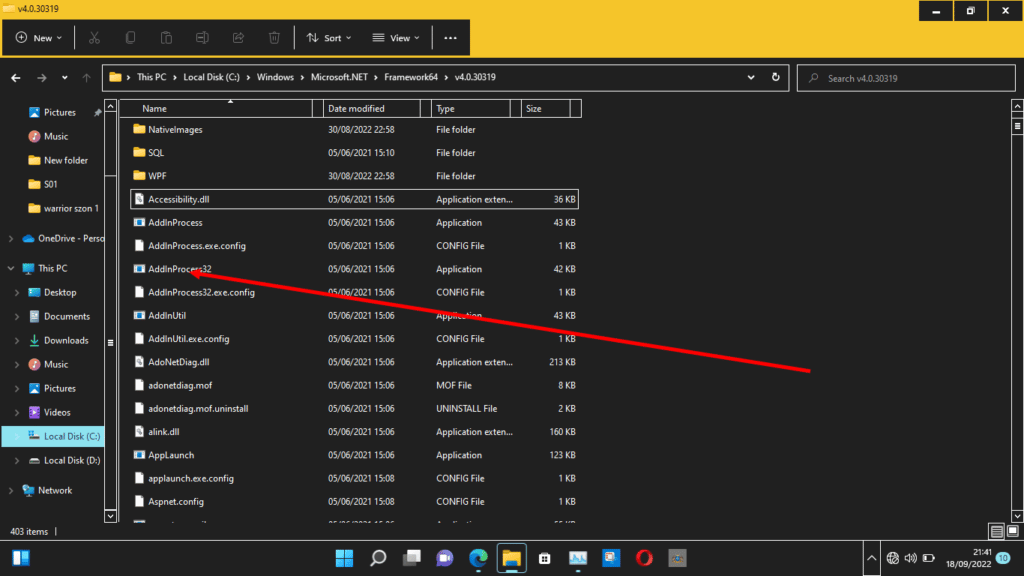
Task: Click the Search v4.0.30319 box
Action: 906,78
